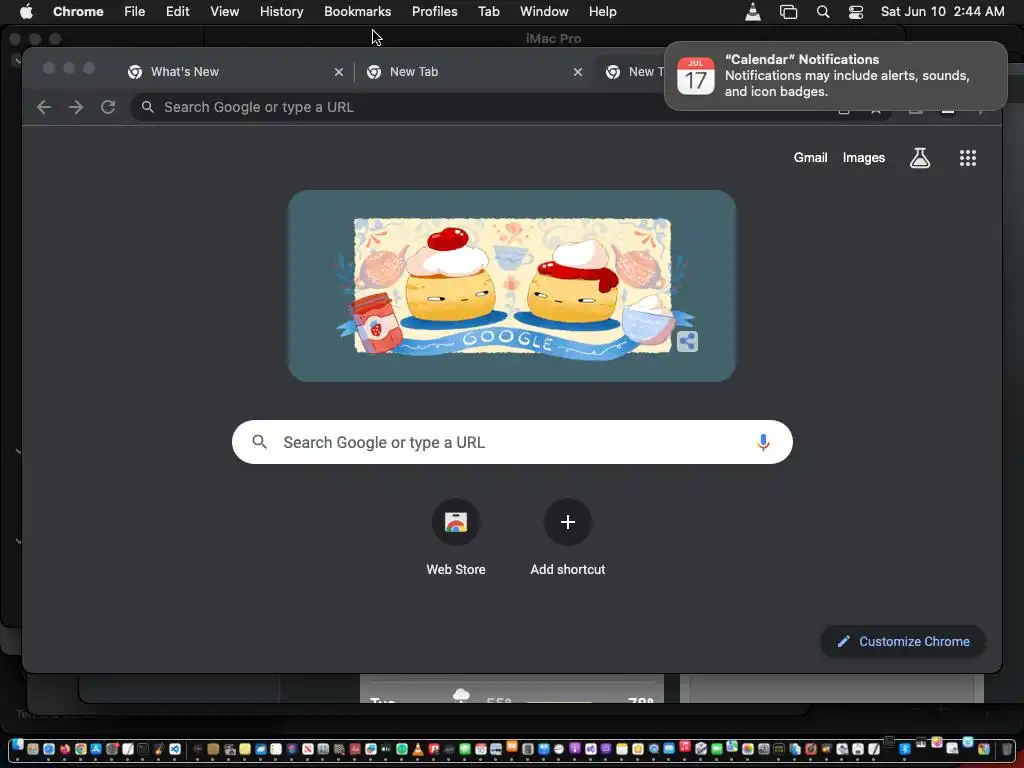Screen dimensions: 1024x768
Task: Launch Firefox from the Dock
Action: (65, 749)
